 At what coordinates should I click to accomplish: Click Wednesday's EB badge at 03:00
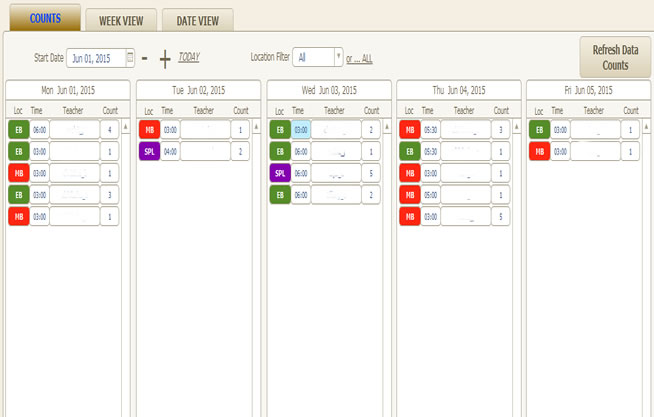[280, 130]
